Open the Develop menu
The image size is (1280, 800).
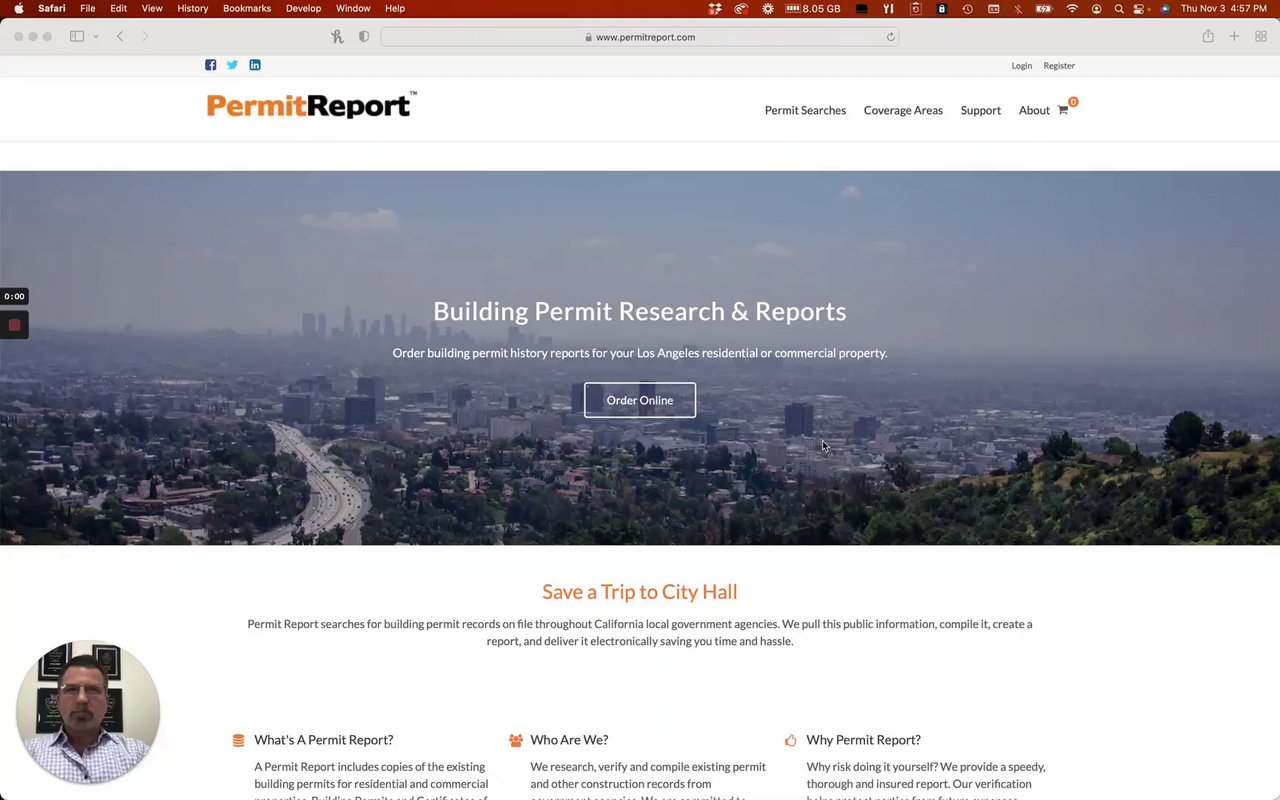pos(303,8)
